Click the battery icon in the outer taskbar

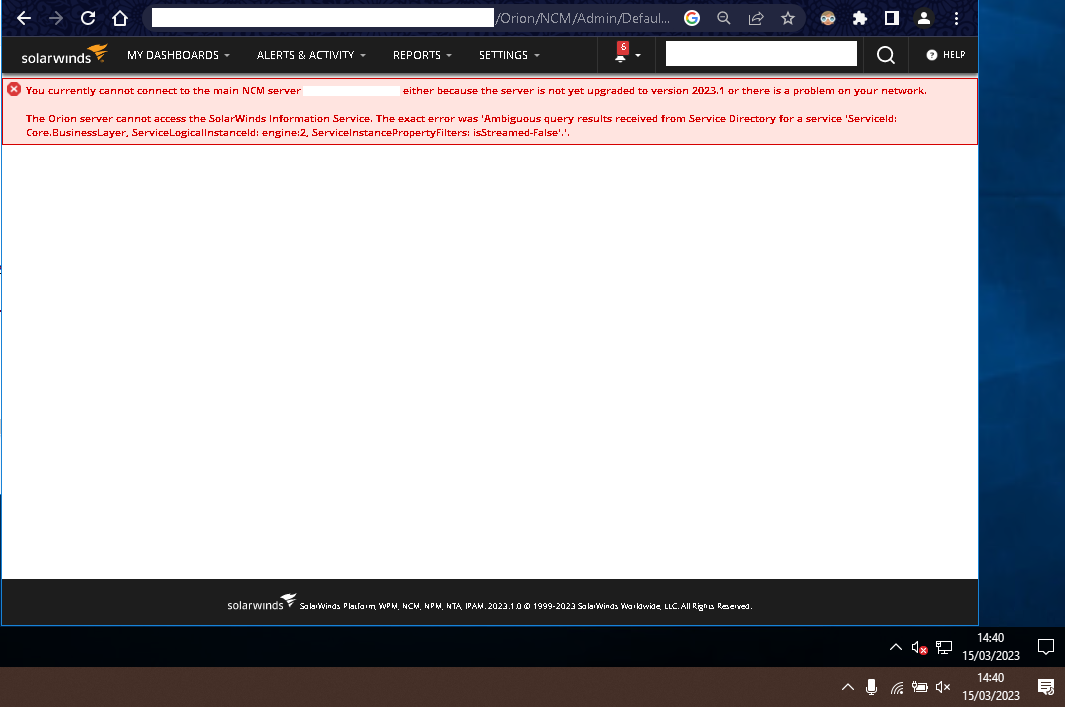[x=920, y=687]
